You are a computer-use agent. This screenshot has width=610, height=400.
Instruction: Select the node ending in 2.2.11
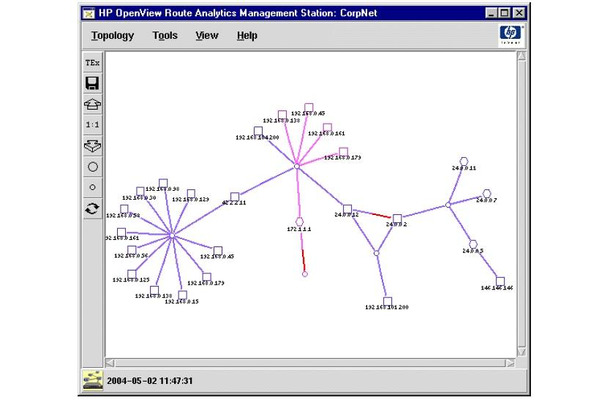pos(235,196)
